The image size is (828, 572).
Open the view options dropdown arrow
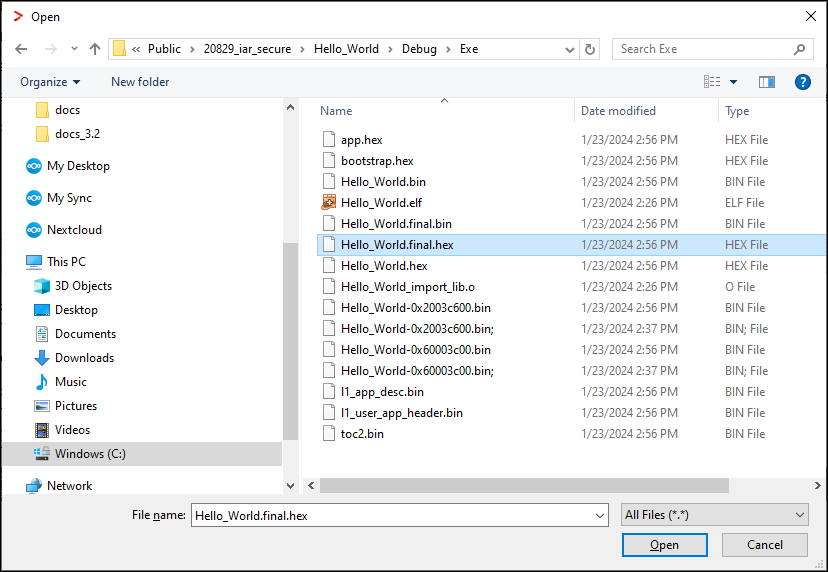coord(733,82)
